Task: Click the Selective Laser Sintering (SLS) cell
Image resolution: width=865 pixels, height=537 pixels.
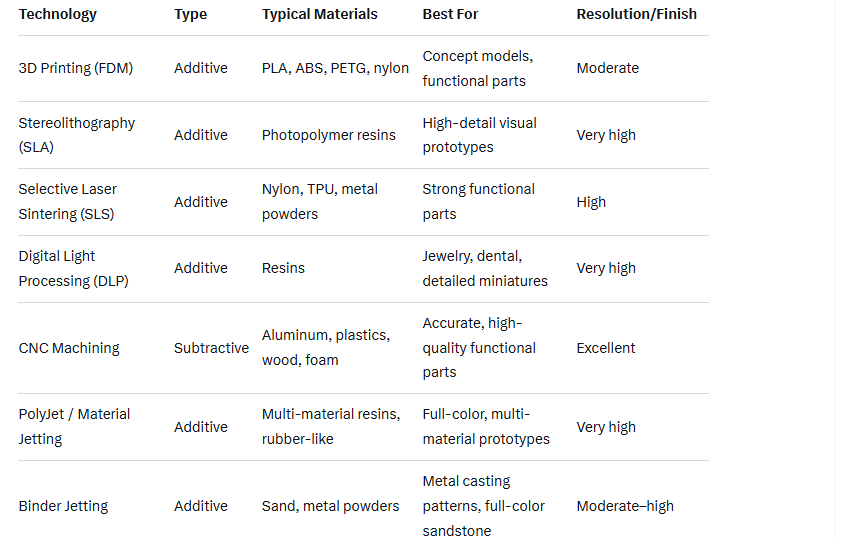Action: (x=68, y=201)
